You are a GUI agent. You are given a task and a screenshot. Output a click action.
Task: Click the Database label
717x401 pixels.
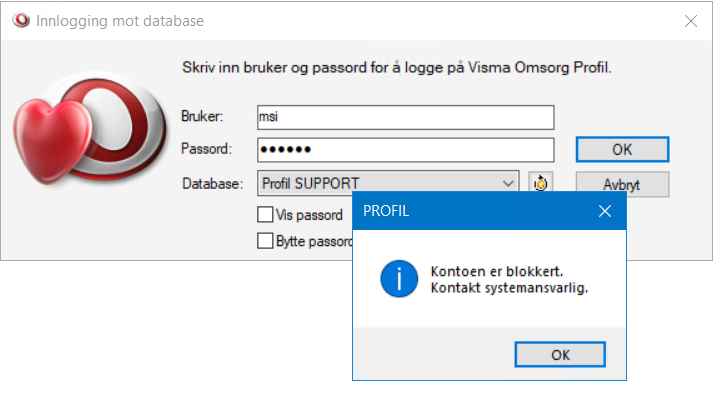(212, 183)
